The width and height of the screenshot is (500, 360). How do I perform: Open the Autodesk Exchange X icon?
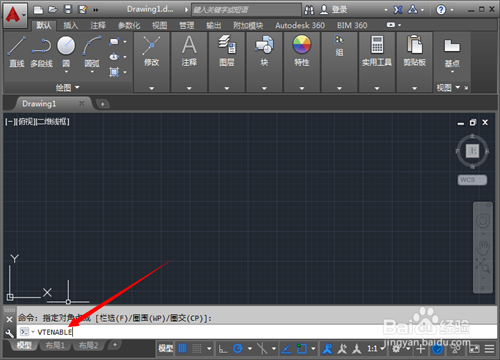click(398, 10)
